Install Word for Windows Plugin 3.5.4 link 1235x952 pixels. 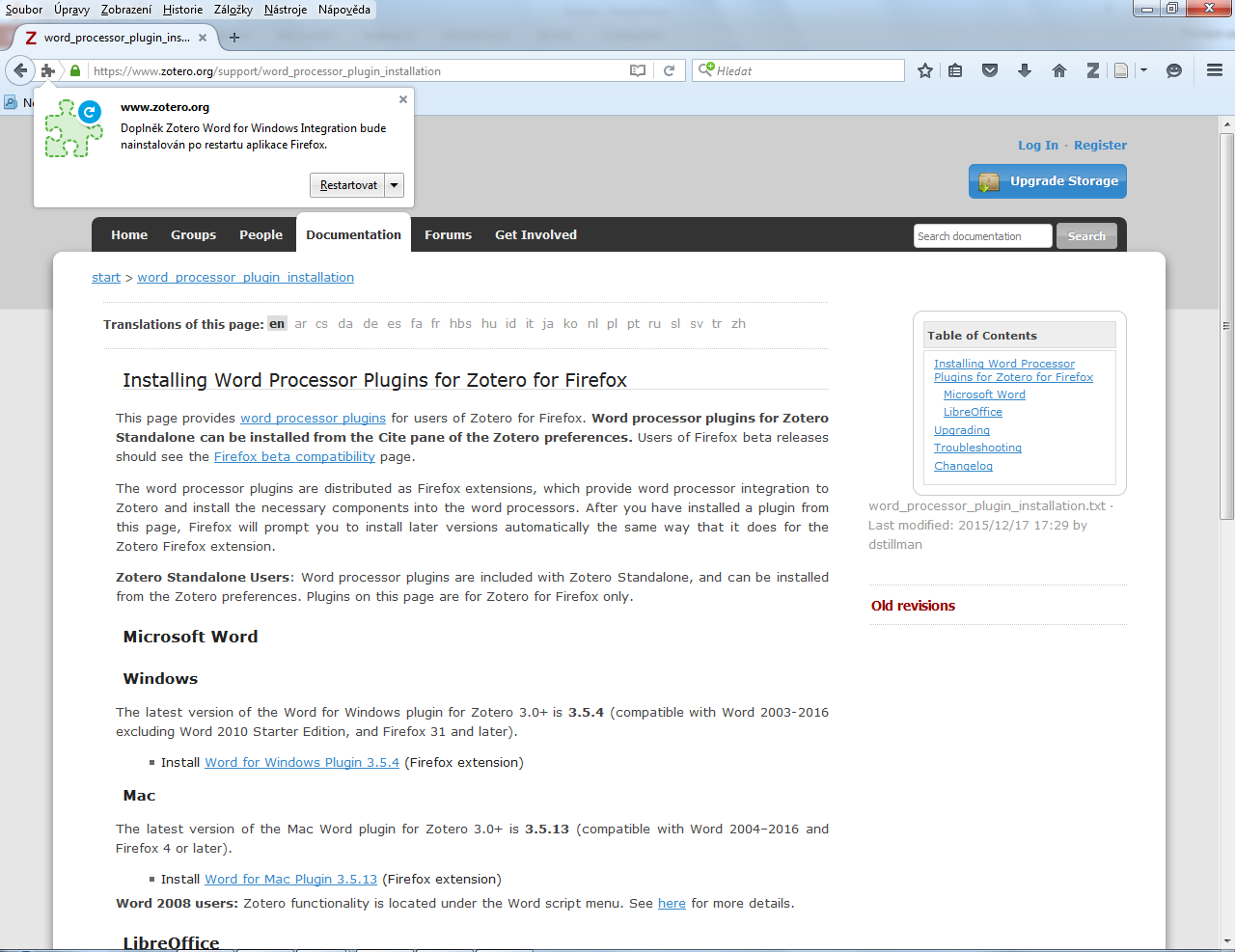point(302,763)
